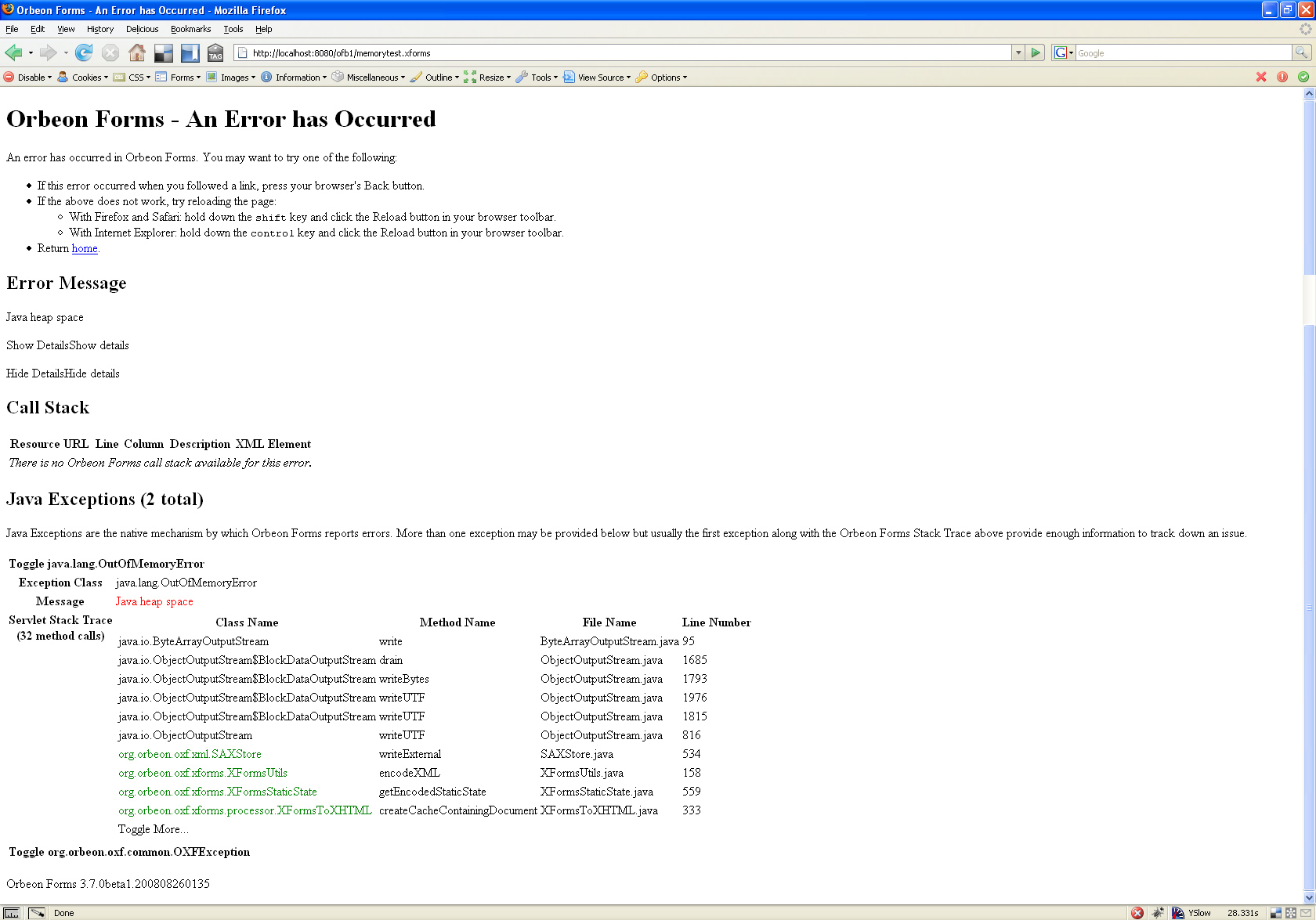Click the green Go arrow button
This screenshot has height=920, width=1316.
point(1036,52)
